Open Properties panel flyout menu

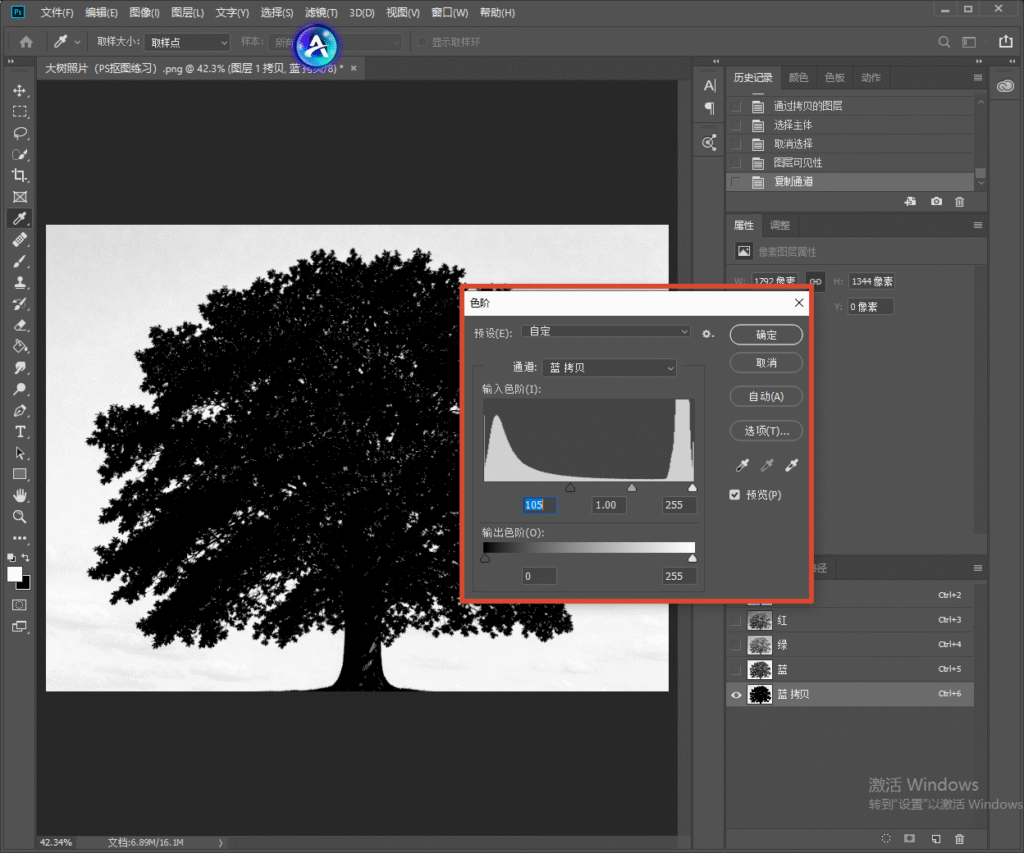pyautogui.click(x=978, y=225)
